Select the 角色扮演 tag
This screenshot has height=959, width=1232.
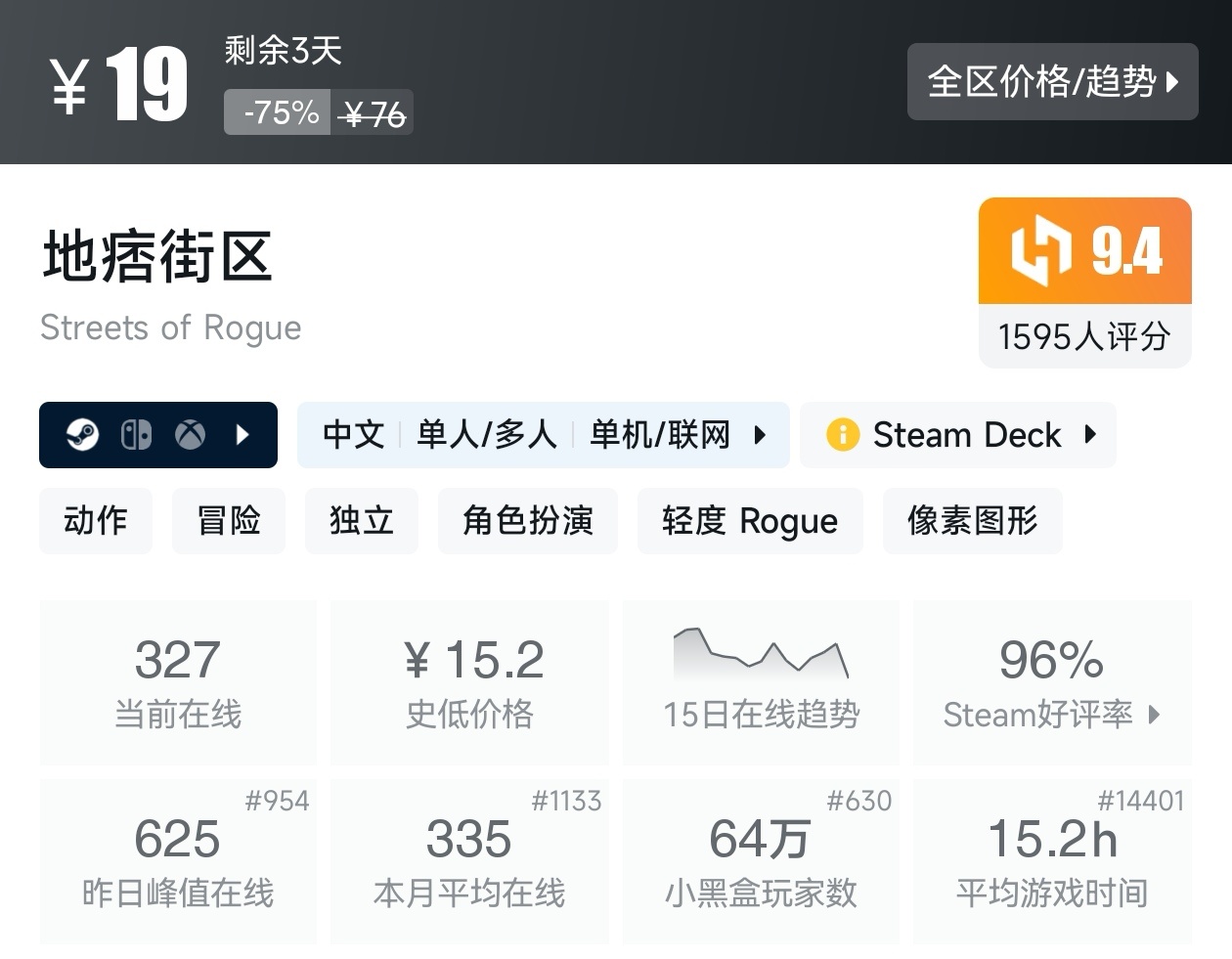pos(528,521)
